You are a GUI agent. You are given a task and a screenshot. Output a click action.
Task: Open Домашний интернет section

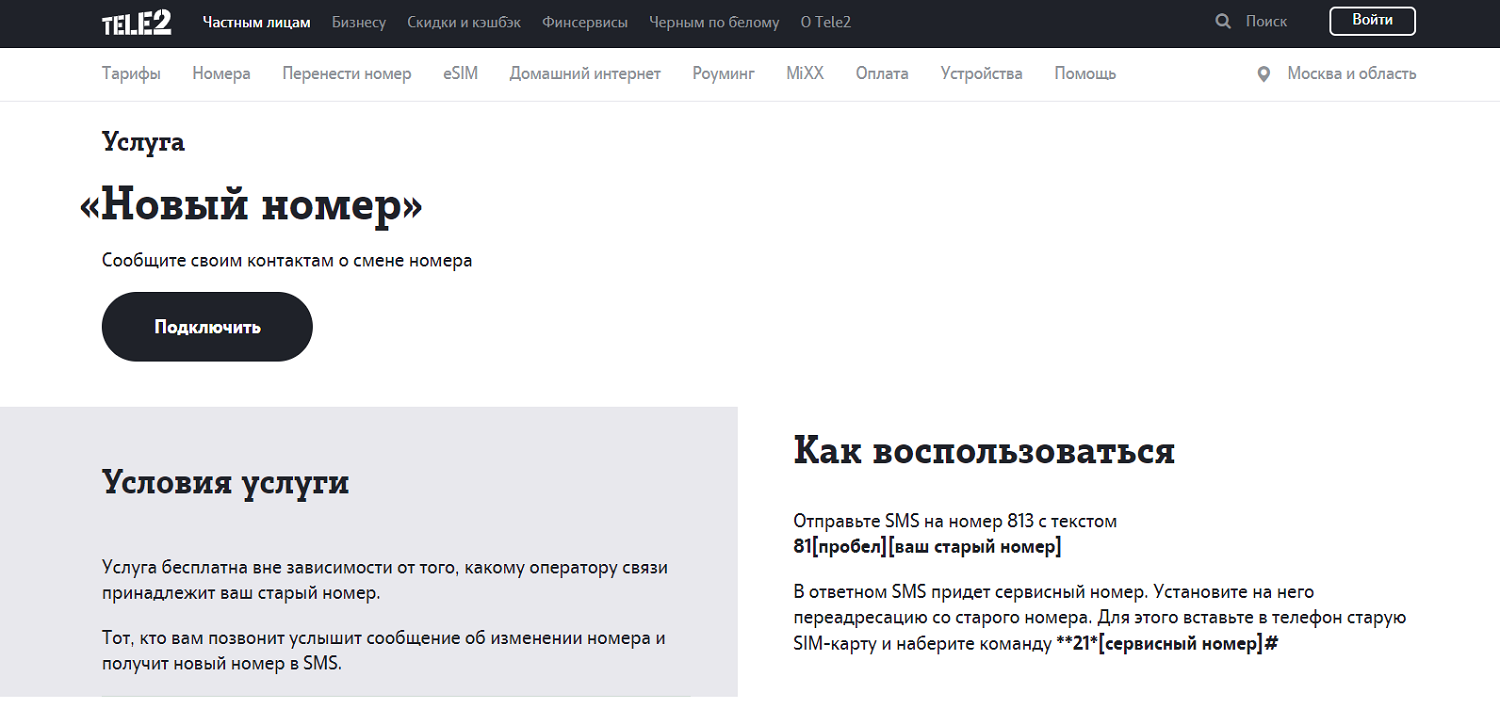coord(585,73)
